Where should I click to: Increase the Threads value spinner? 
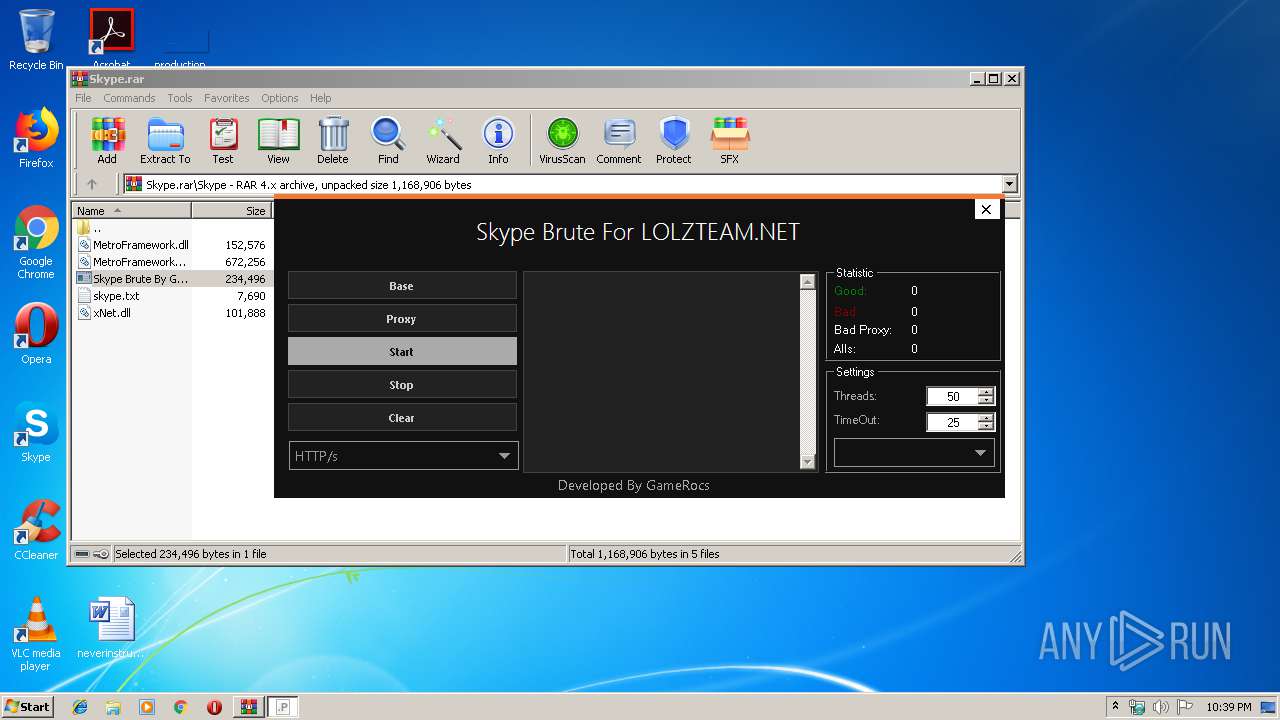986,392
